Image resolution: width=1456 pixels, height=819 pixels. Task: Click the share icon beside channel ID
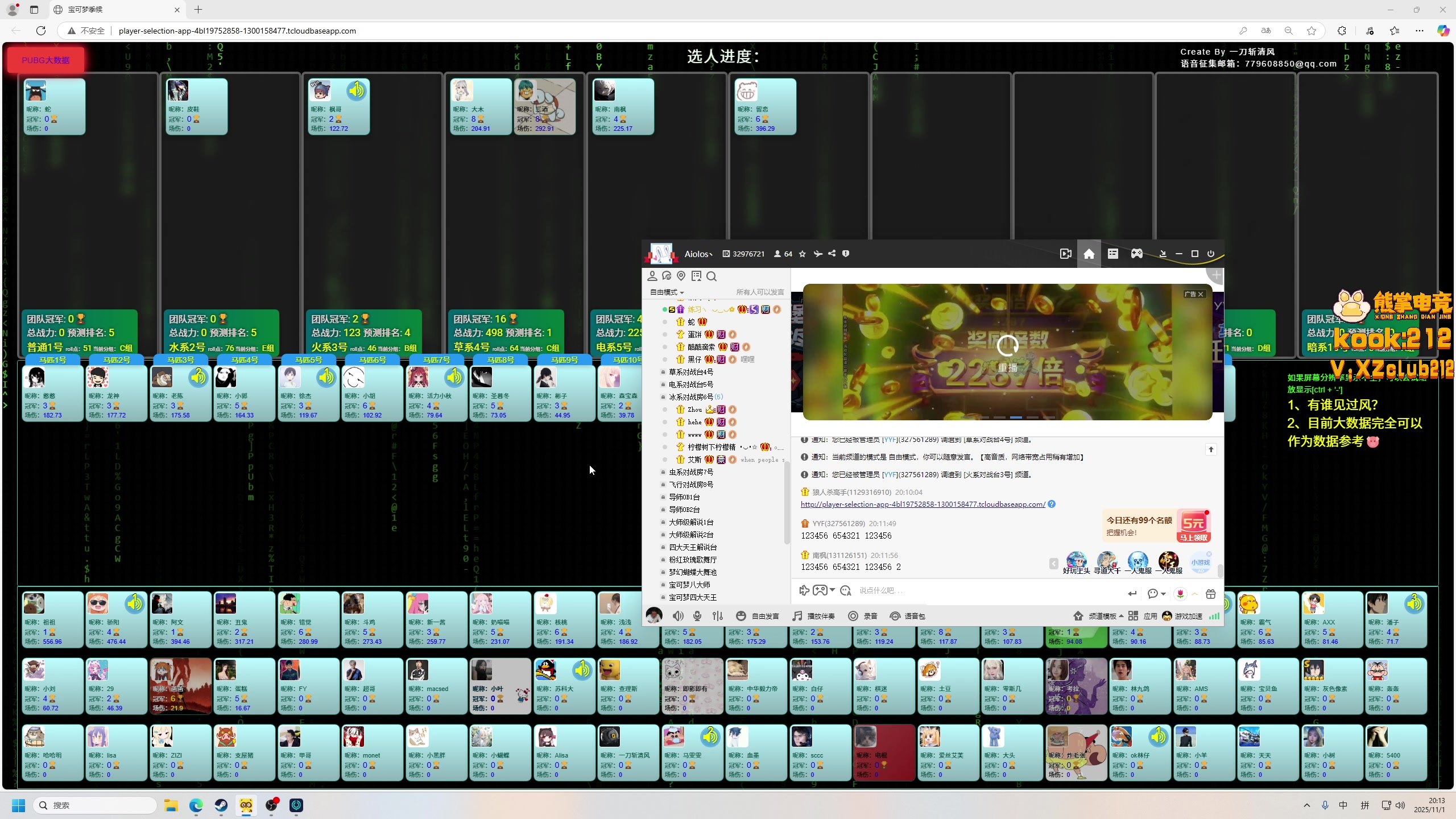coord(832,254)
